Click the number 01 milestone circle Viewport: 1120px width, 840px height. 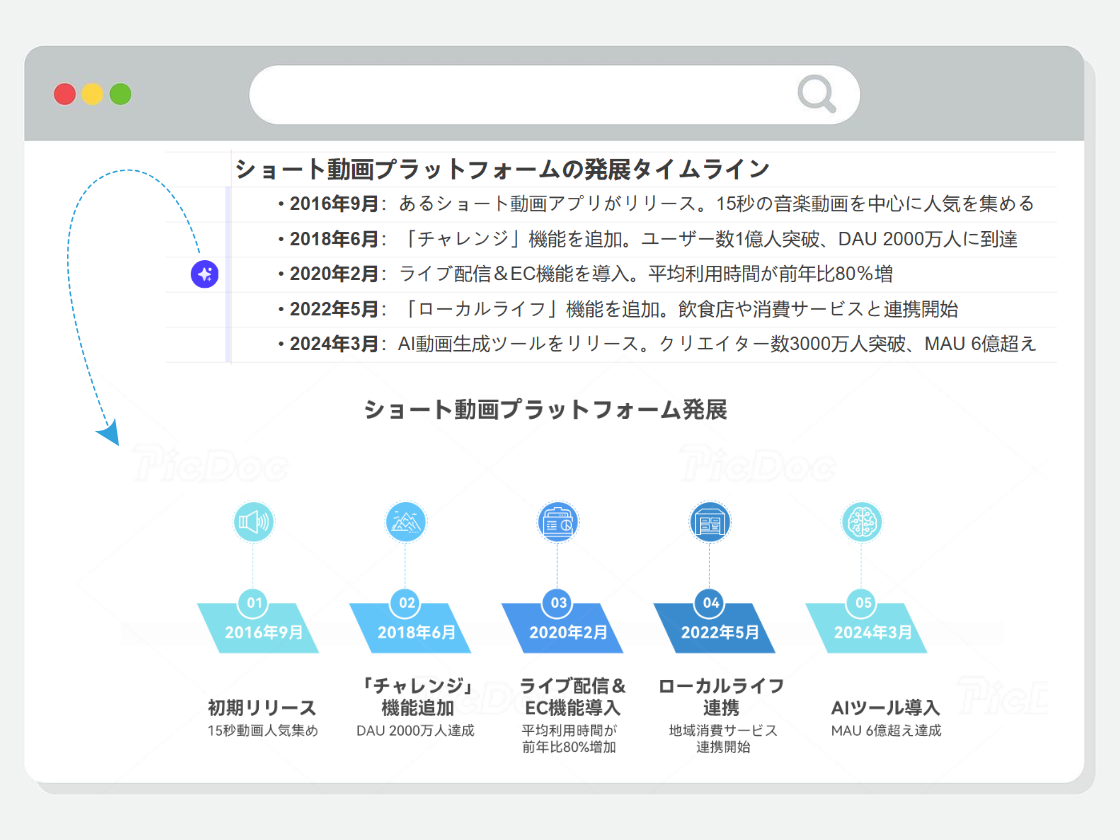coord(253,603)
